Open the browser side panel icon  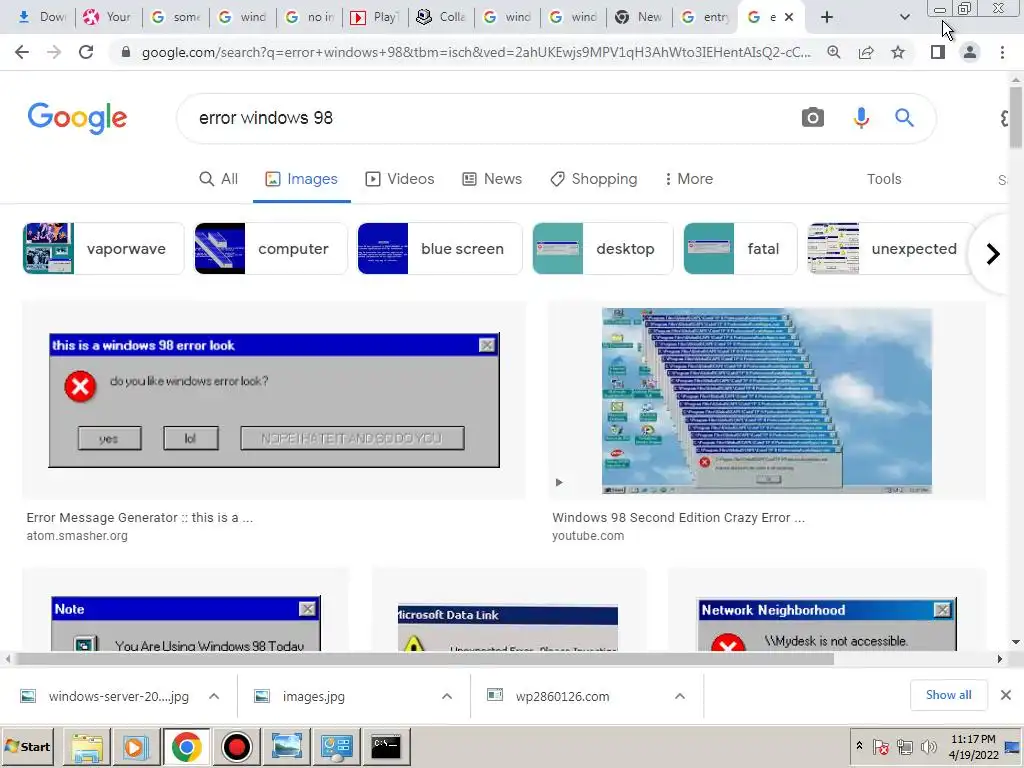(938, 52)
